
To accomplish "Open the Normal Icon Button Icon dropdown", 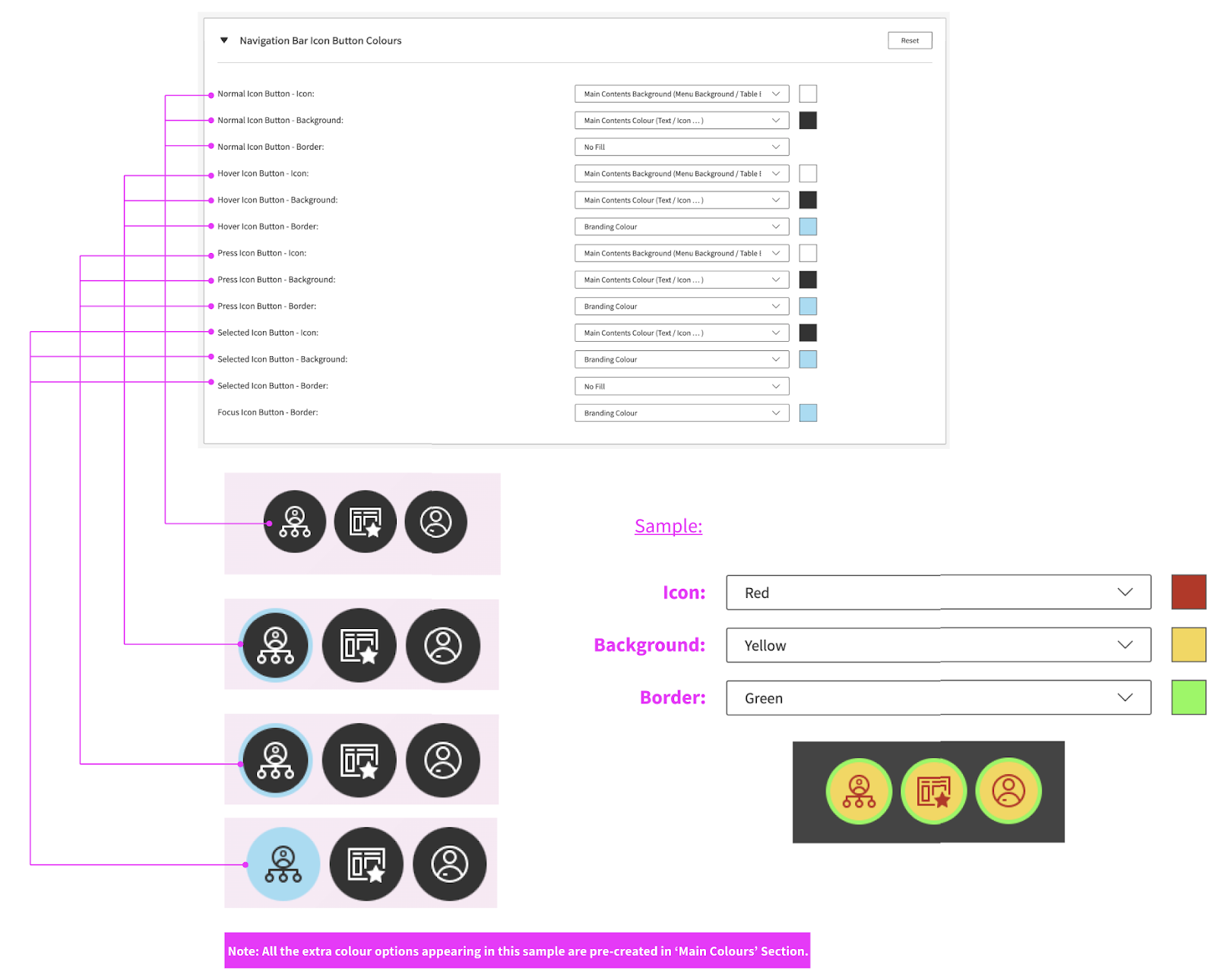I will click(x=681, y=93).
